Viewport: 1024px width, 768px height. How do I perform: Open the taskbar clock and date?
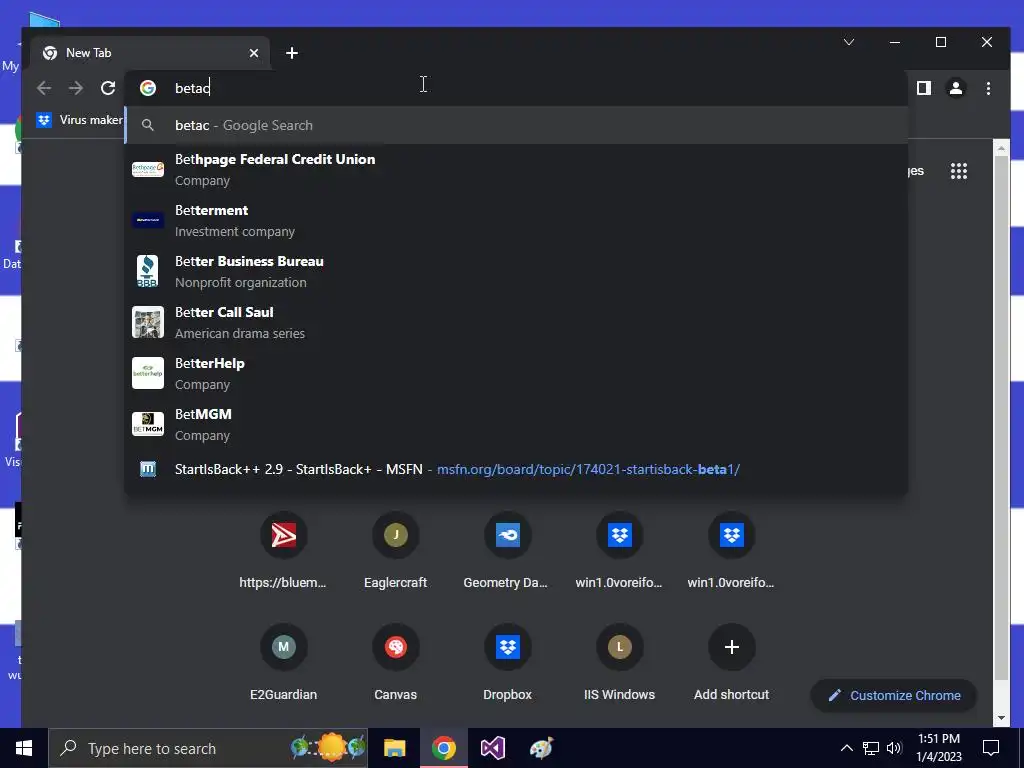(x=939, y=748)
